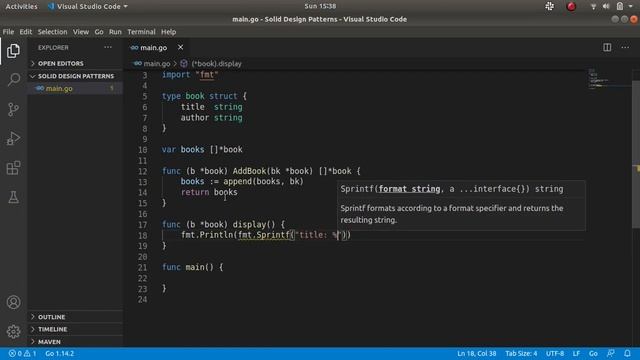Click the clock Sun 15:38
640x360 pixels.
(x=320, y=6)
